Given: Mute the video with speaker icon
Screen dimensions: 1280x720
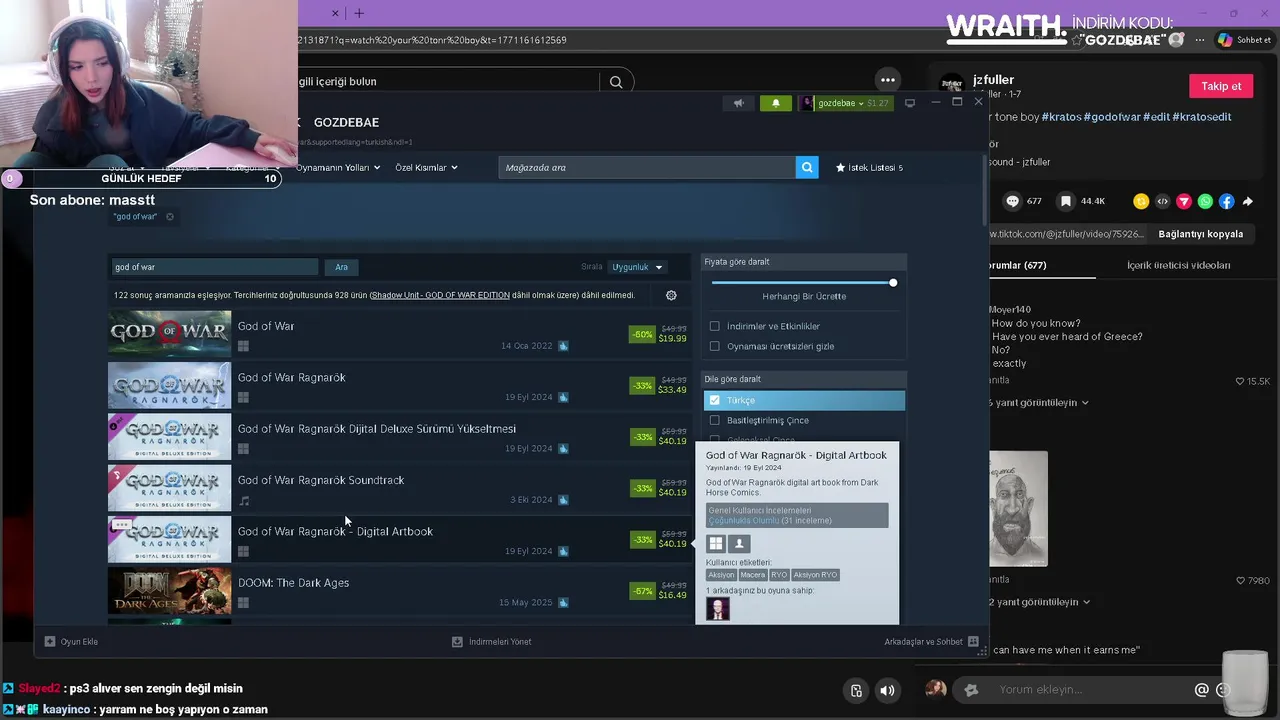Looking at the screenshot, I should (x=887, y=690).
